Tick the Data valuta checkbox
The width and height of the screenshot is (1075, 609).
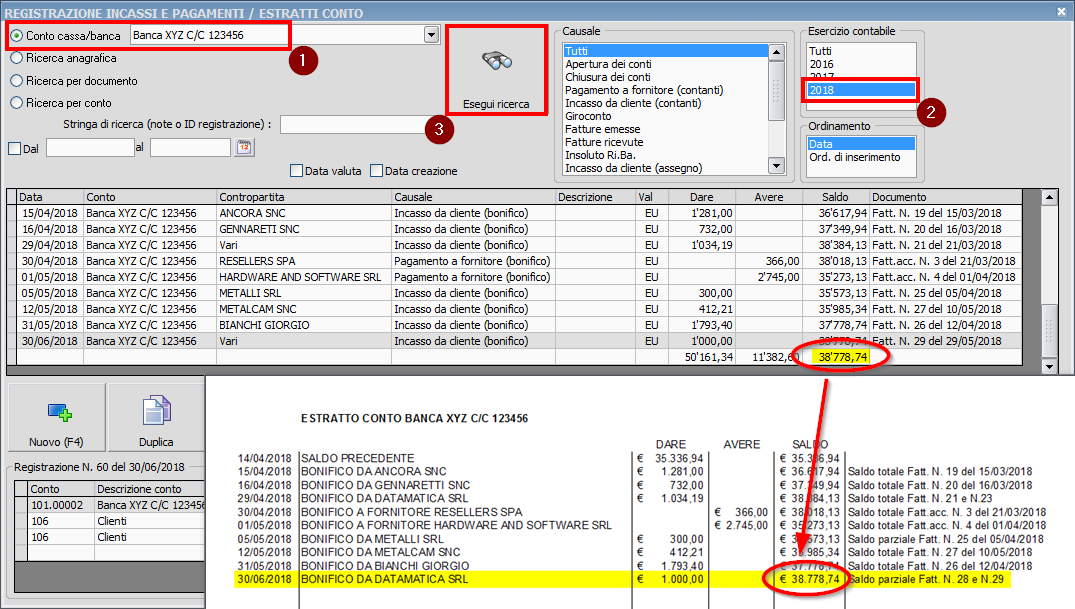point(296,171)
